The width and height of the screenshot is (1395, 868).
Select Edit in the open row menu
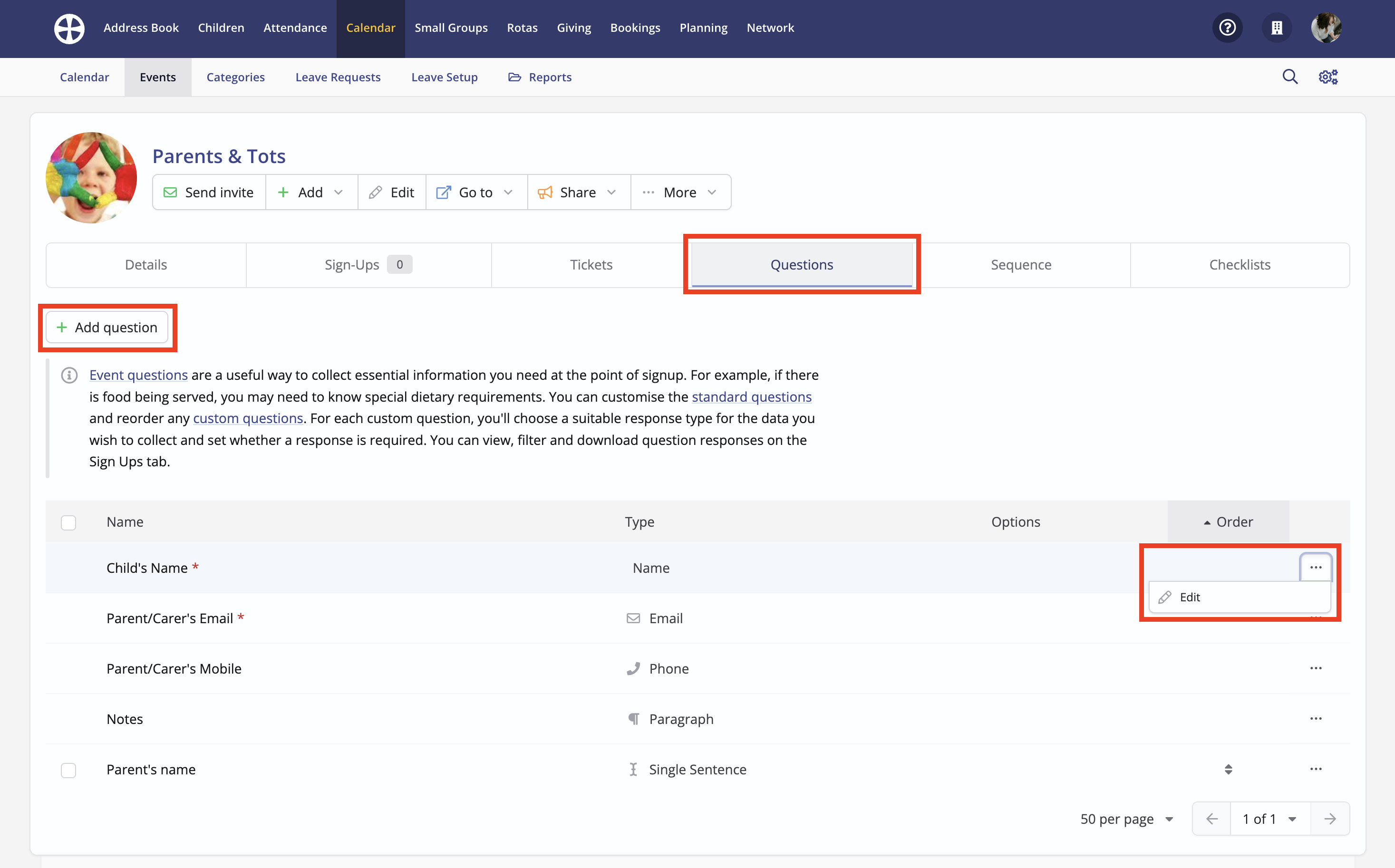(1189, 597)
